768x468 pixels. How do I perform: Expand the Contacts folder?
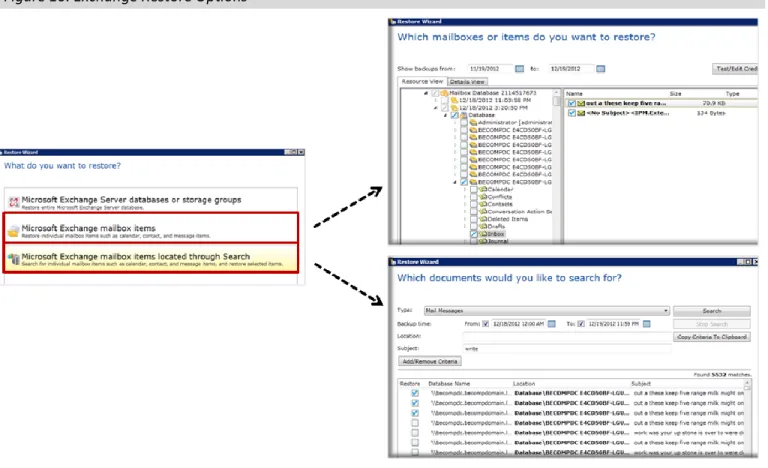coord(465,204)
